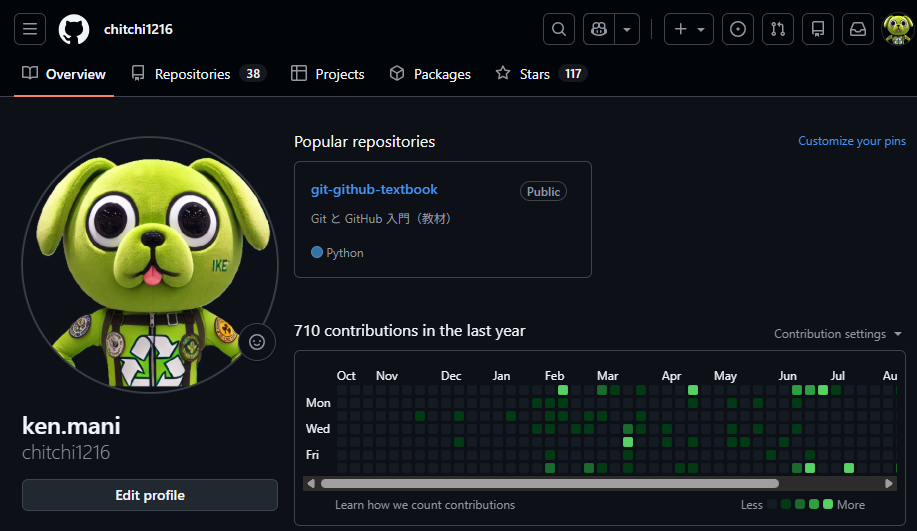Click the brightest green legend square next to More
This screenshot has height=531, width=917.
[828, 504]
